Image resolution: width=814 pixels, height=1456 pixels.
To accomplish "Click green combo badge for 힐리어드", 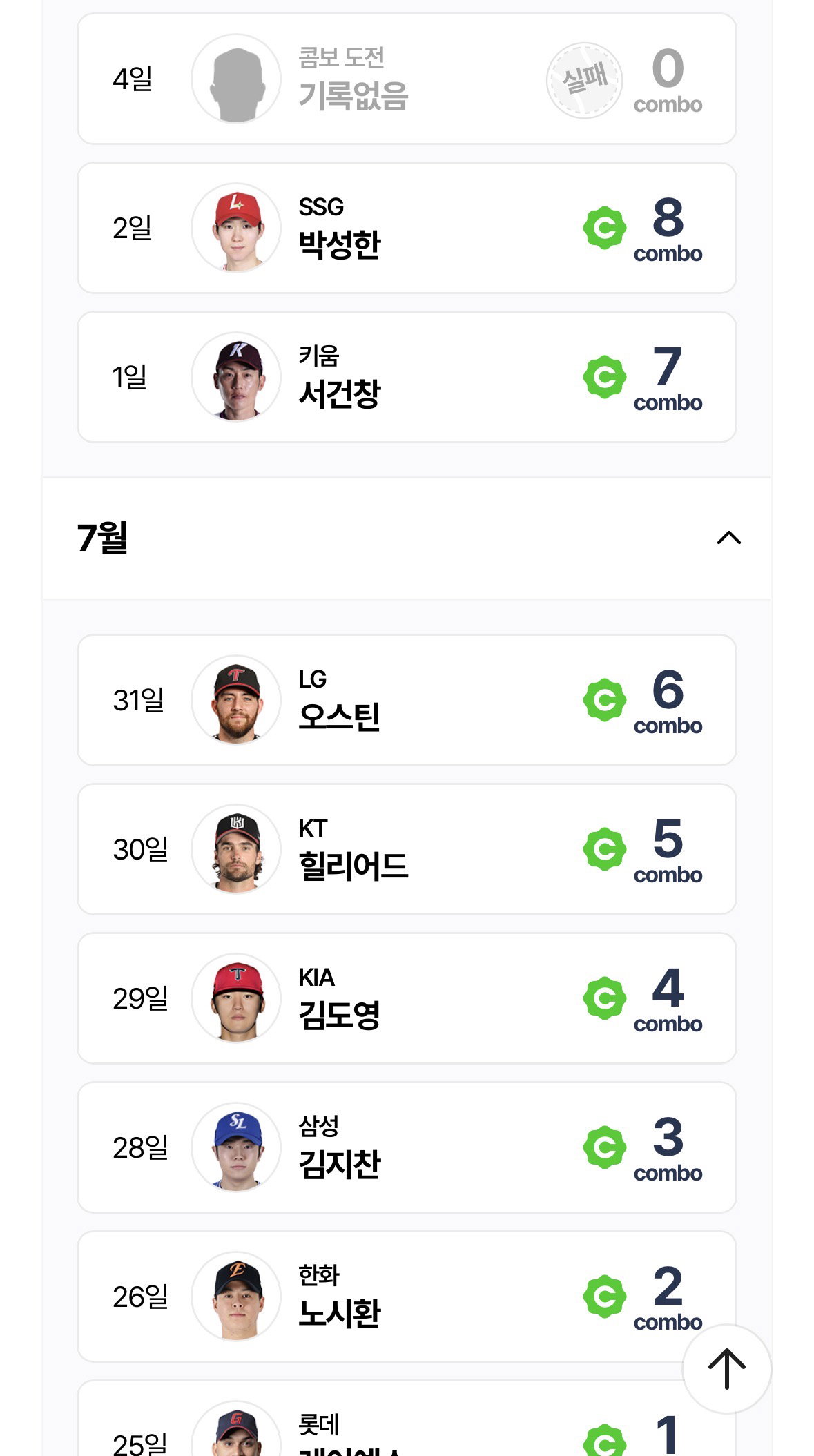I will point(605,849).
